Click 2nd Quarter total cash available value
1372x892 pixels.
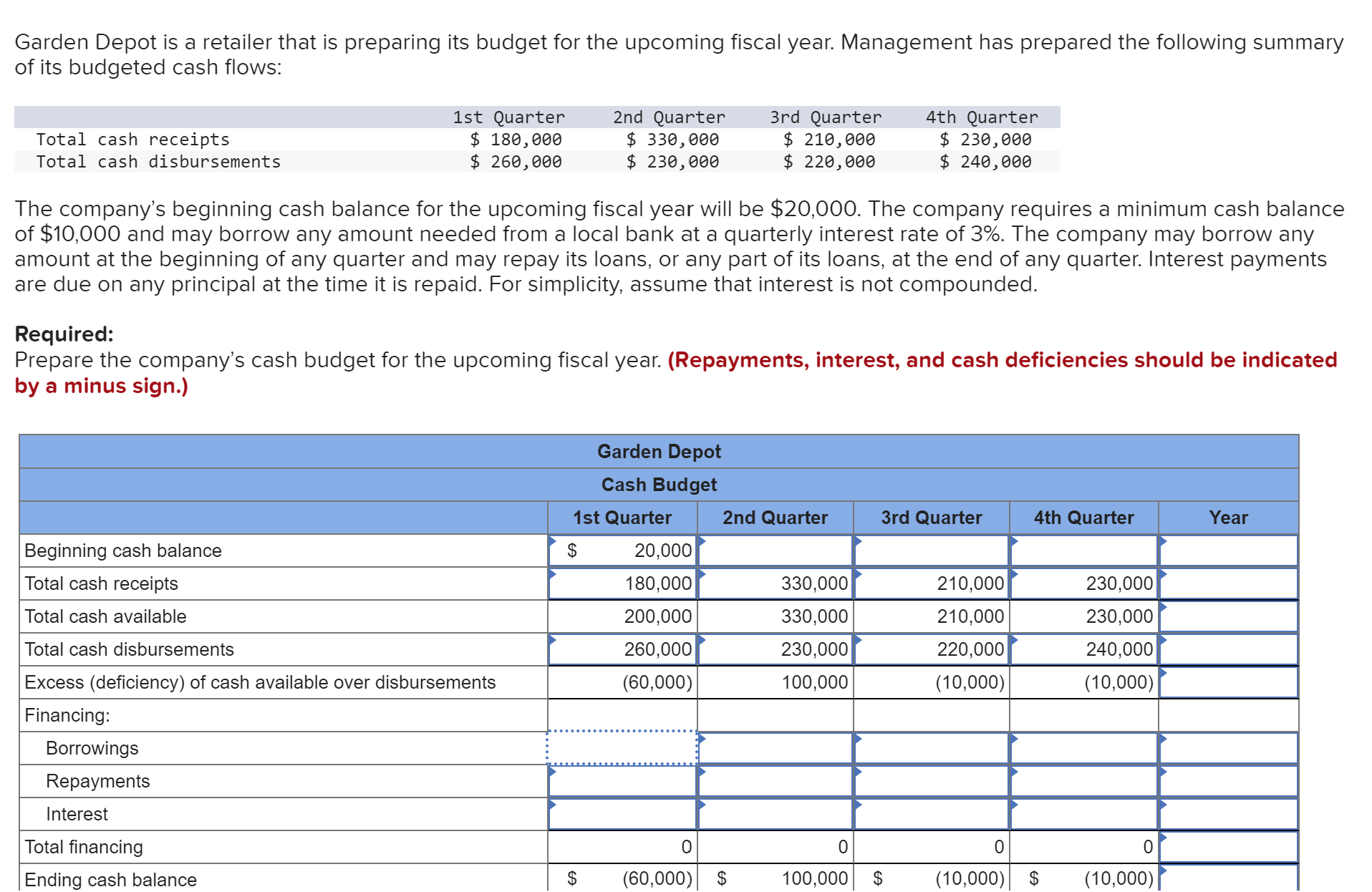click(x=814, y=616)
